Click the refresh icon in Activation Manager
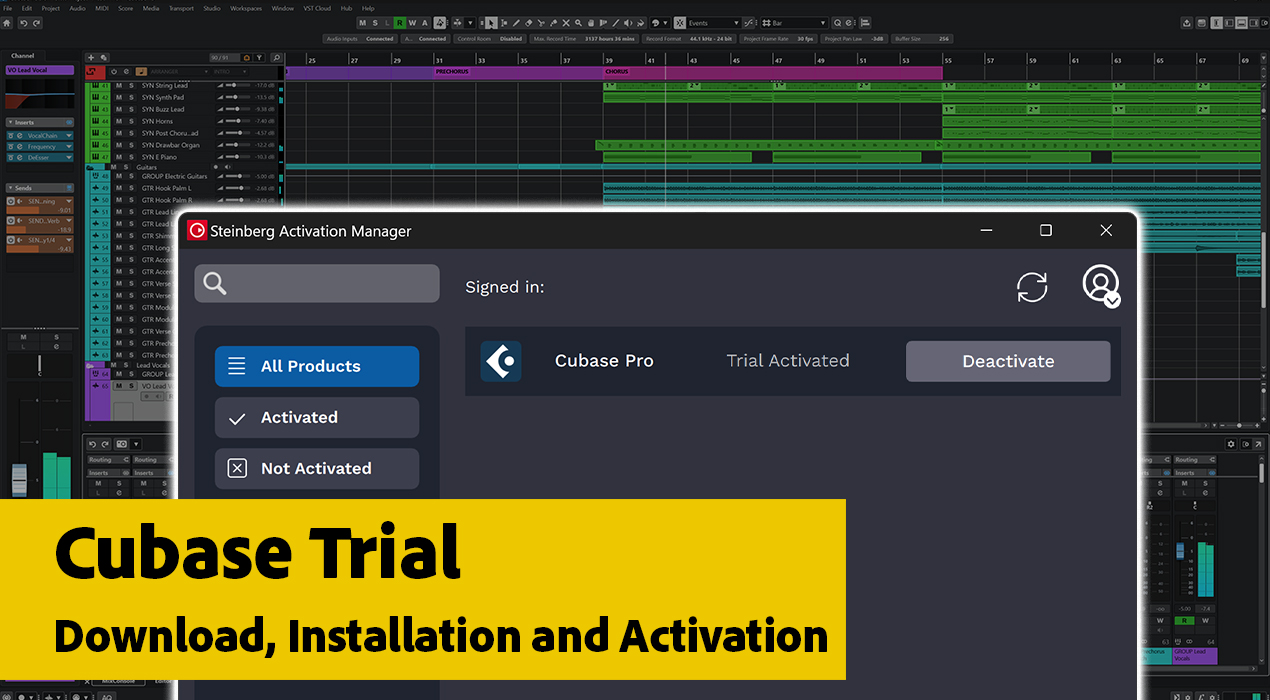 1032,288
